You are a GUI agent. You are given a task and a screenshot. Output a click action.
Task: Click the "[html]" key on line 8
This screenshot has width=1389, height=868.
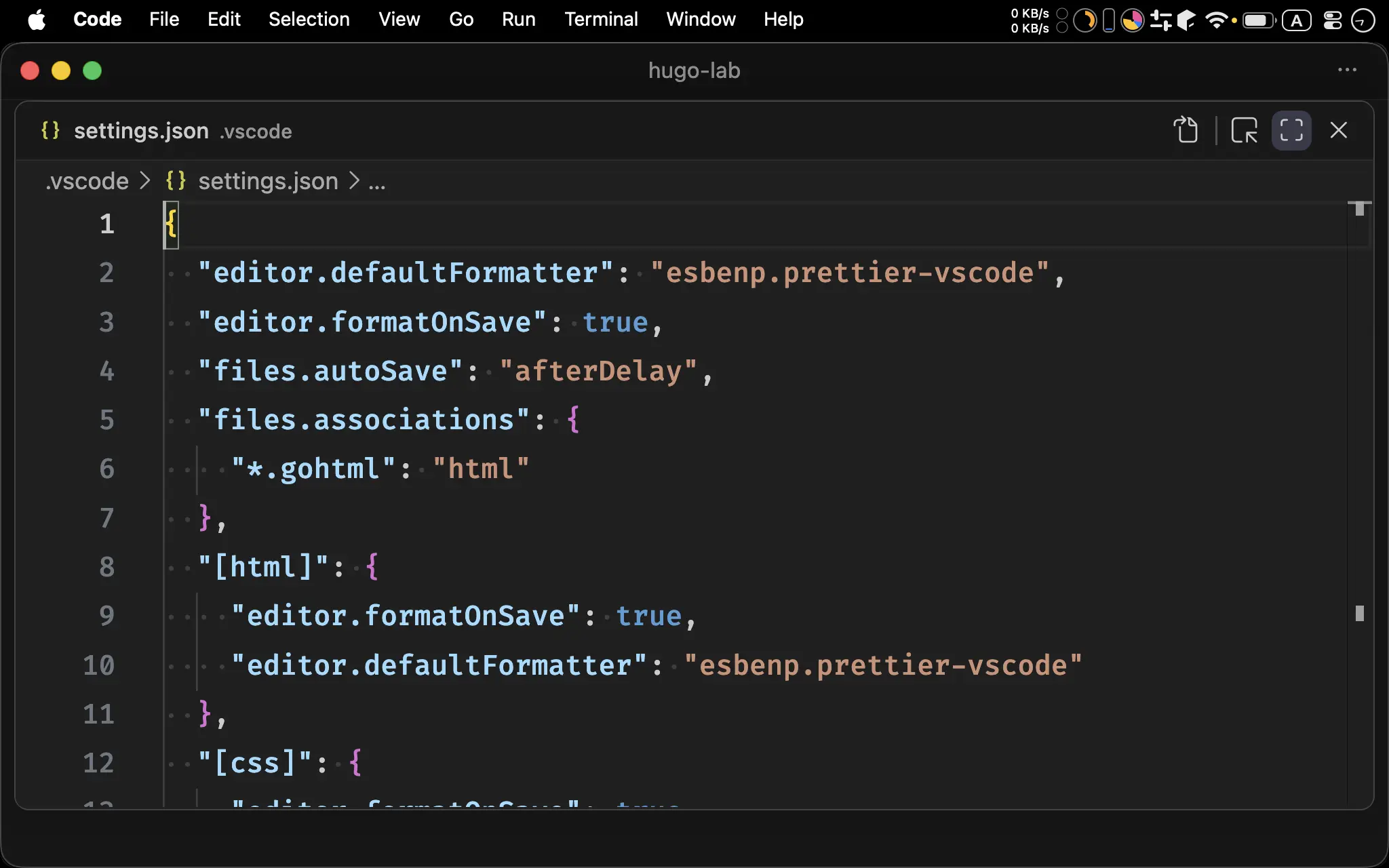263,567
